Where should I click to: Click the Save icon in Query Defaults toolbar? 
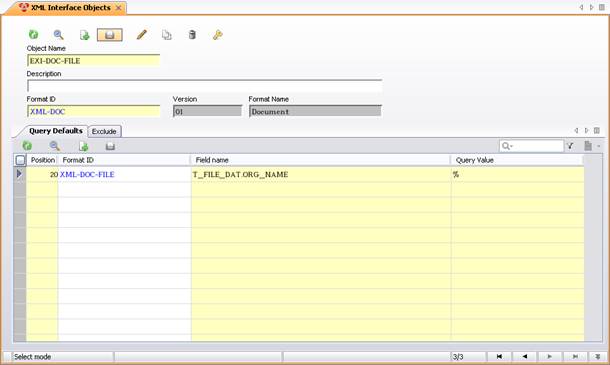[110, 146]
